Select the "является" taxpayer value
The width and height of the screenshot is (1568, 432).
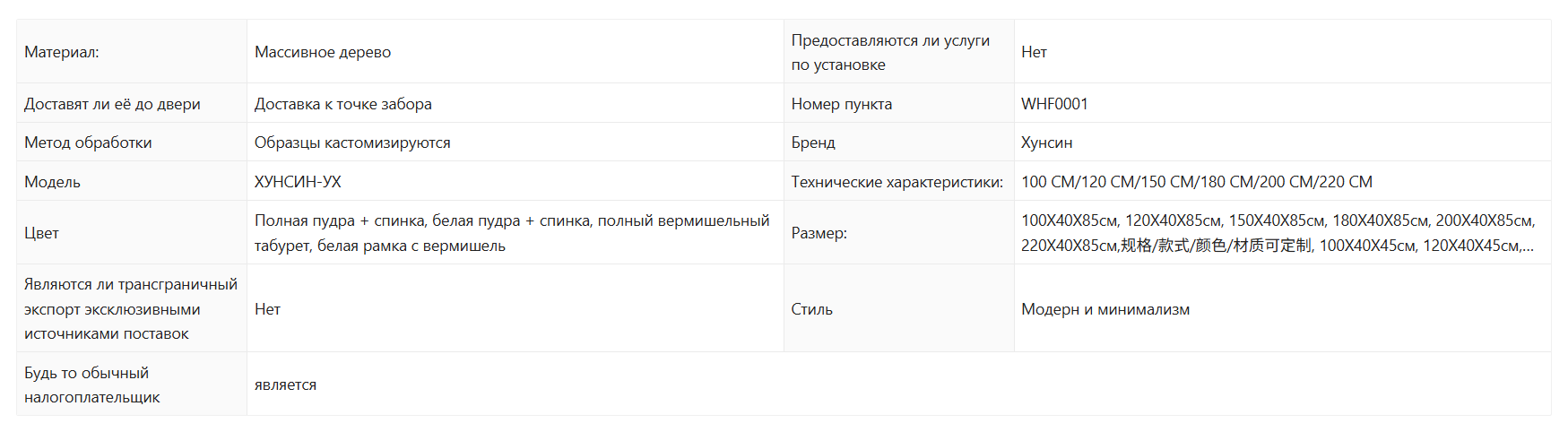[285, 384]
